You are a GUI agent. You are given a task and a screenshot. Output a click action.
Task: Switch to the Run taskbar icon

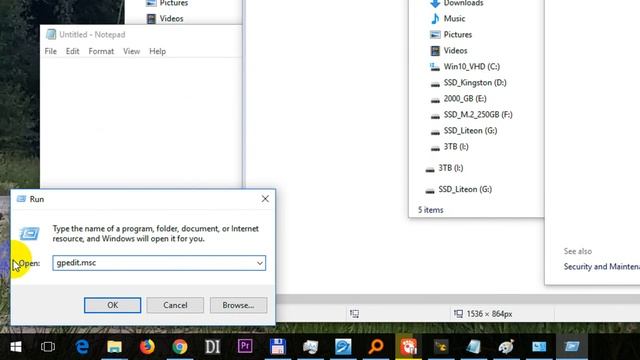click(572, 347)
